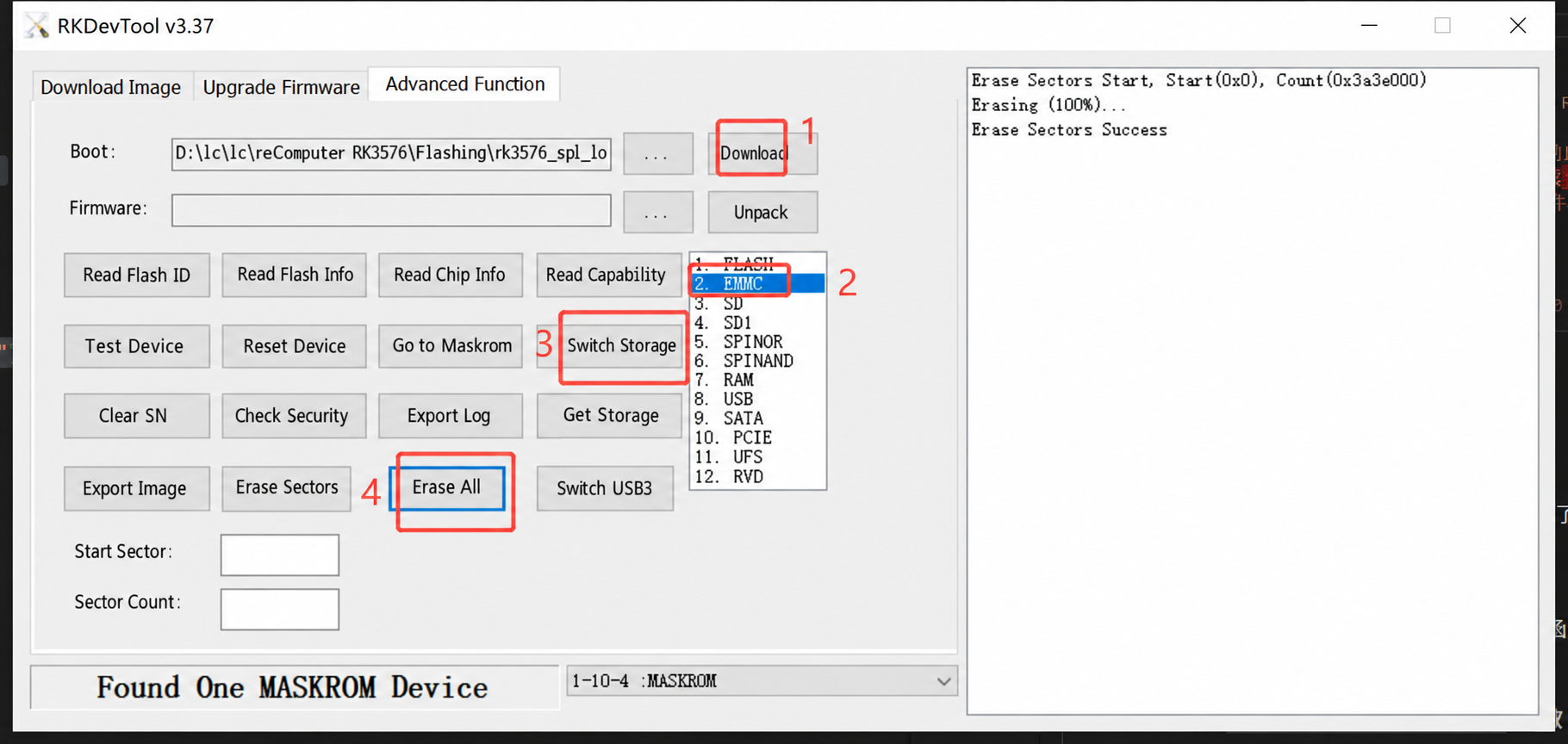
Task: Click Export Image
Action: (137, 488)
